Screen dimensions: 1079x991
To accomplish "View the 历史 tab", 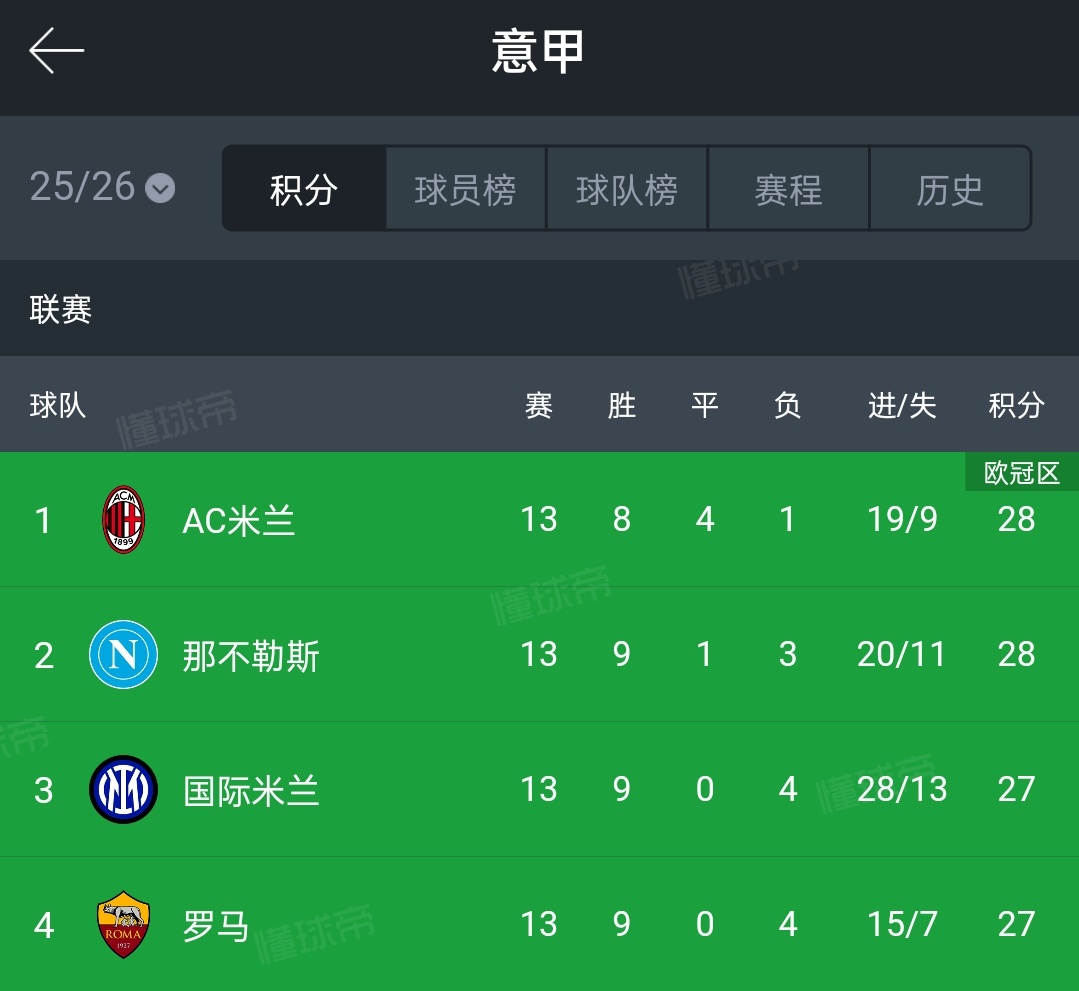I will (x=950, y=188).
